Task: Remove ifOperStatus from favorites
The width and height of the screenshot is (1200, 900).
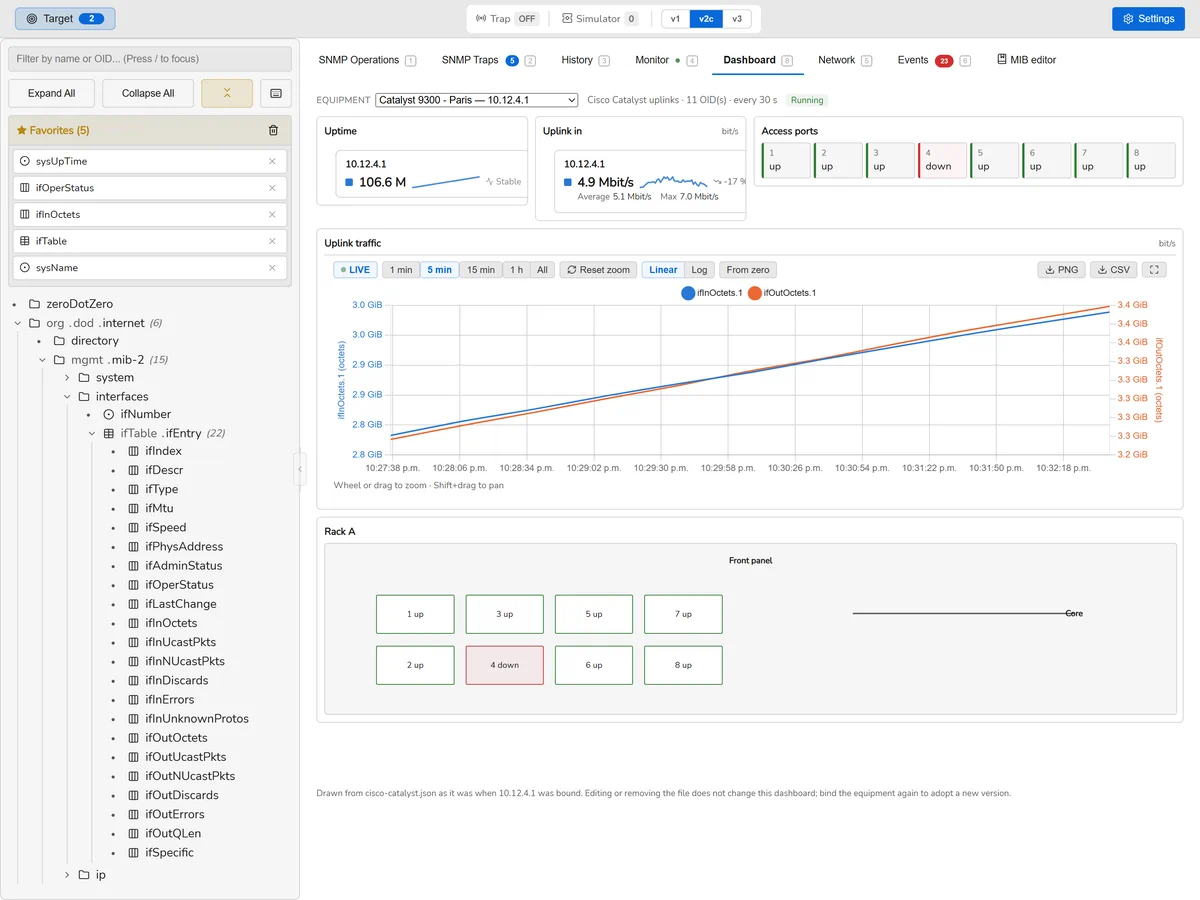Action: pyautogui.click(x=272, y=188)
